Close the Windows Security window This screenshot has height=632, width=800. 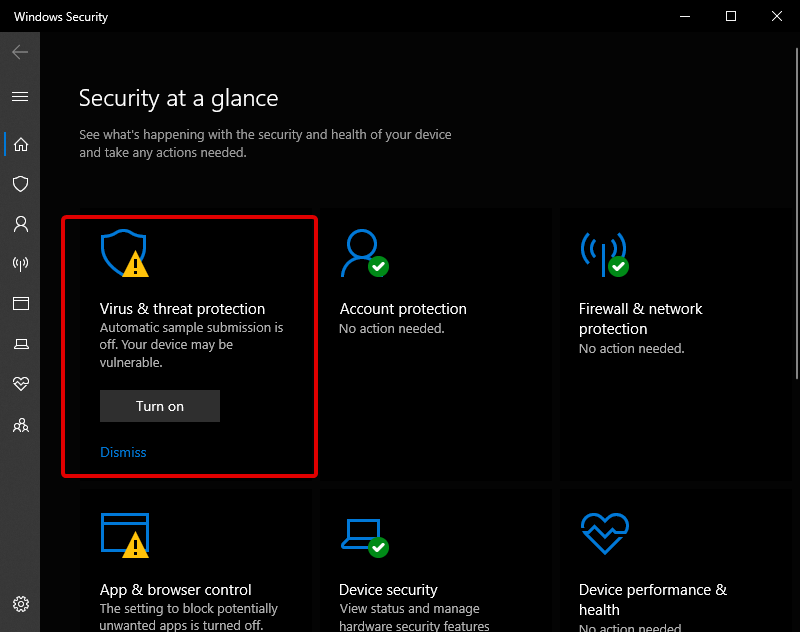coord(777,16)
